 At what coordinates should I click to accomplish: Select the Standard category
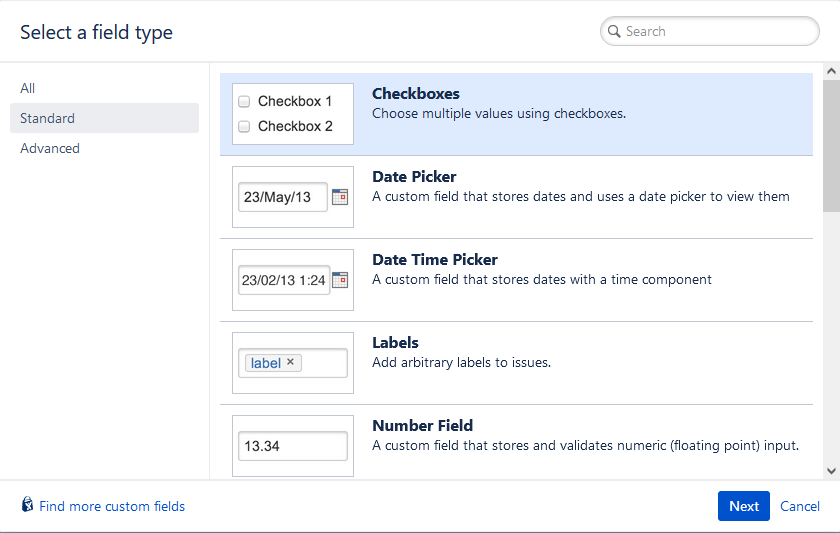tap(48, 118)
